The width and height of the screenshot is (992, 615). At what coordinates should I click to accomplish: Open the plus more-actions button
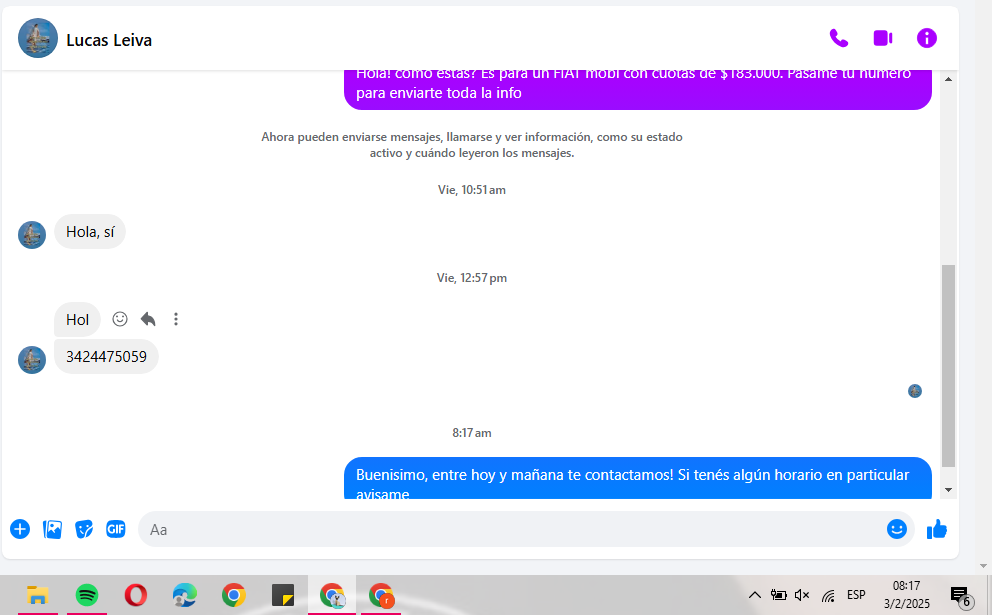click(20, 529)
